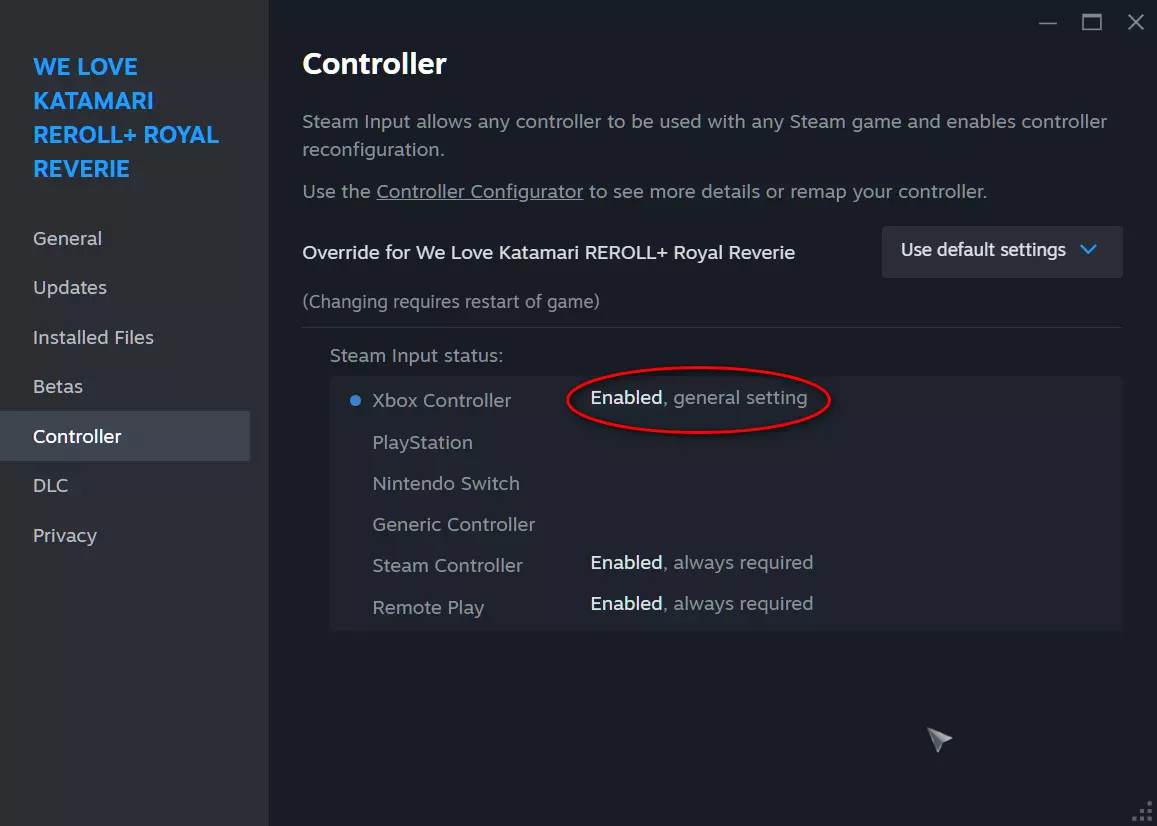Select the Xbox Controller status row
The width and height of the screenshot is (1157, 826).
pos(442,401)
